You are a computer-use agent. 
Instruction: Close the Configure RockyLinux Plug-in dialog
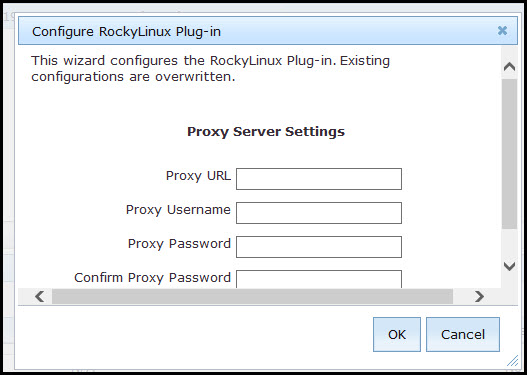502,31
